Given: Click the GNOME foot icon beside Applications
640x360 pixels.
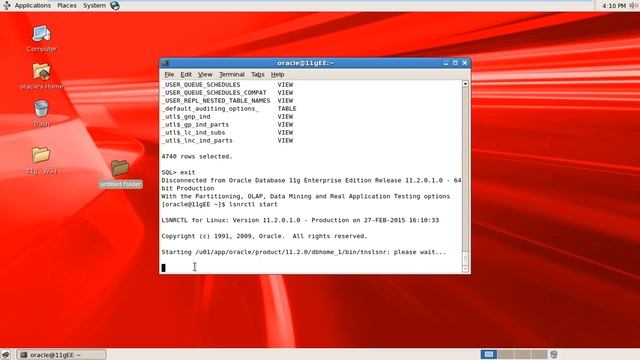Looking at the screenshot, I should click(x=7, y=5).
